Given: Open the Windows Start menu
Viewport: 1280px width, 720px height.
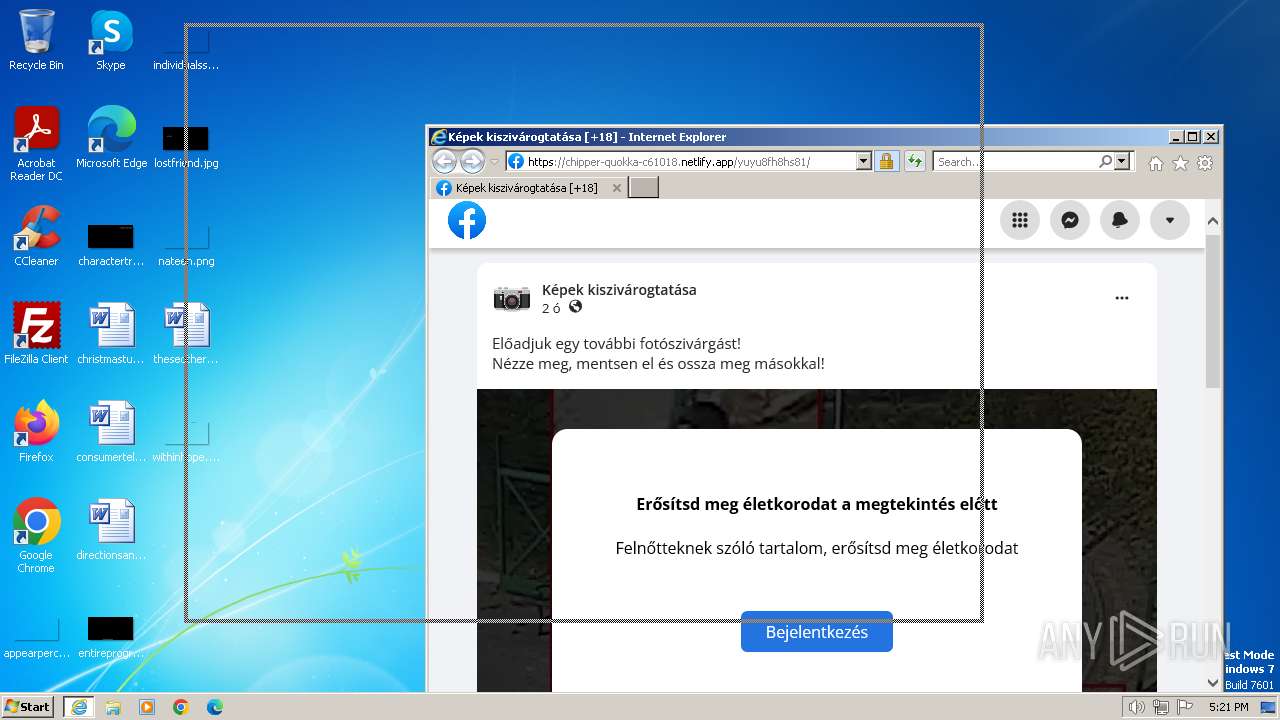Looking at the screenshot, I should coord(27,706).
